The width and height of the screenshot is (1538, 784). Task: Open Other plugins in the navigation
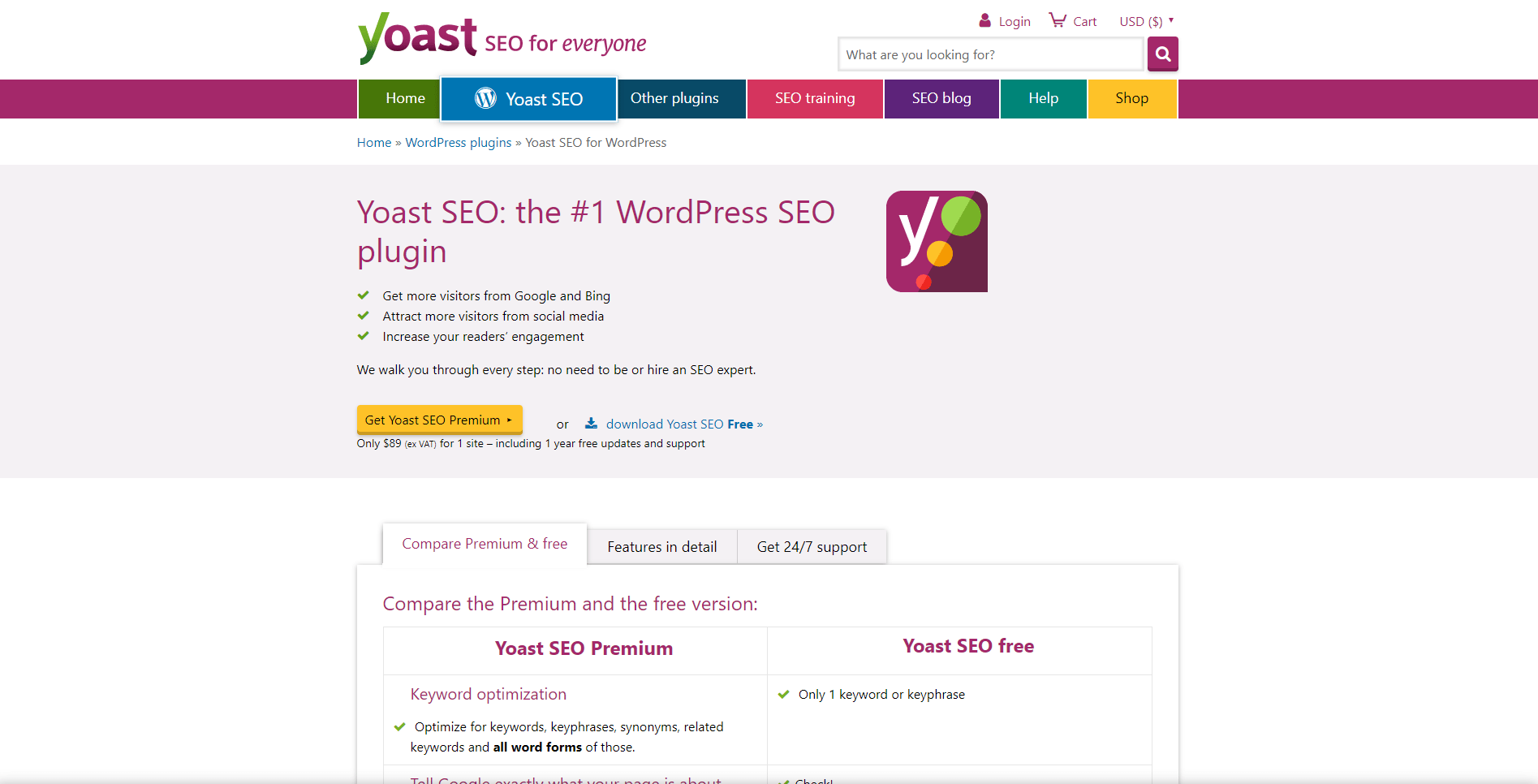coord(682,99)
